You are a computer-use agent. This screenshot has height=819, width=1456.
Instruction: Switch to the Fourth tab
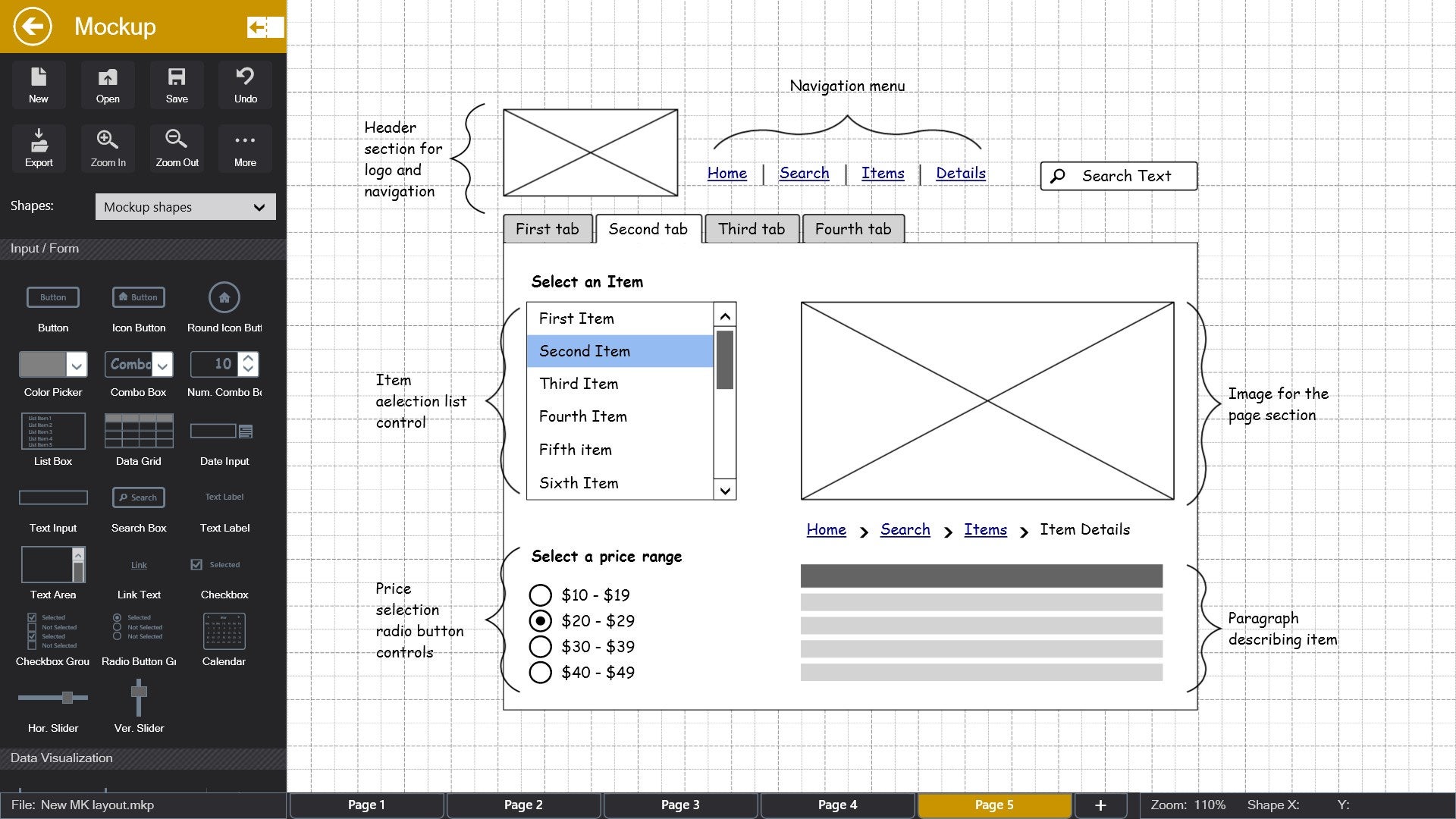(x=853, y=229)
